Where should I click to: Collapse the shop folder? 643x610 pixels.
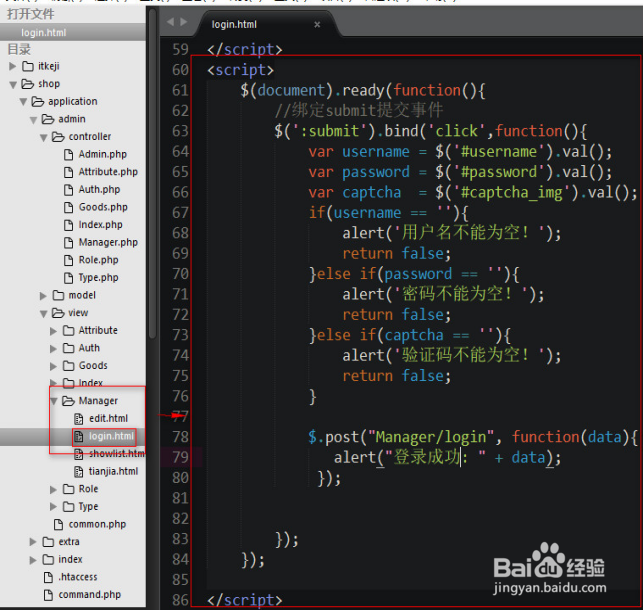click(13, 84)
